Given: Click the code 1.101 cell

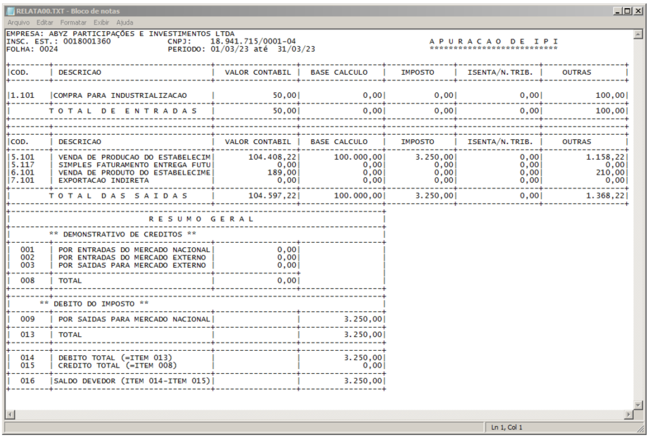Looking at the screenshot, I should 22,95.
